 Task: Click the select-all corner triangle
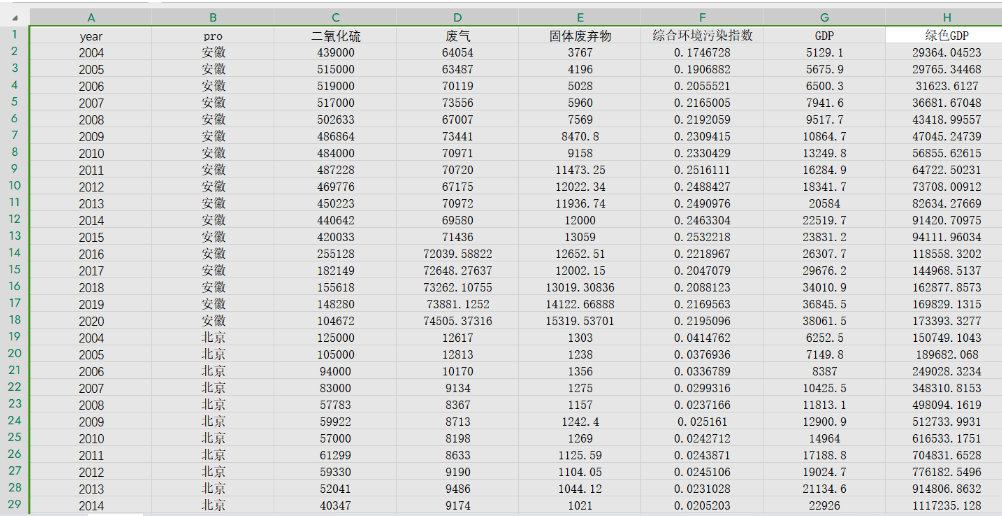[x=15, y=18]
